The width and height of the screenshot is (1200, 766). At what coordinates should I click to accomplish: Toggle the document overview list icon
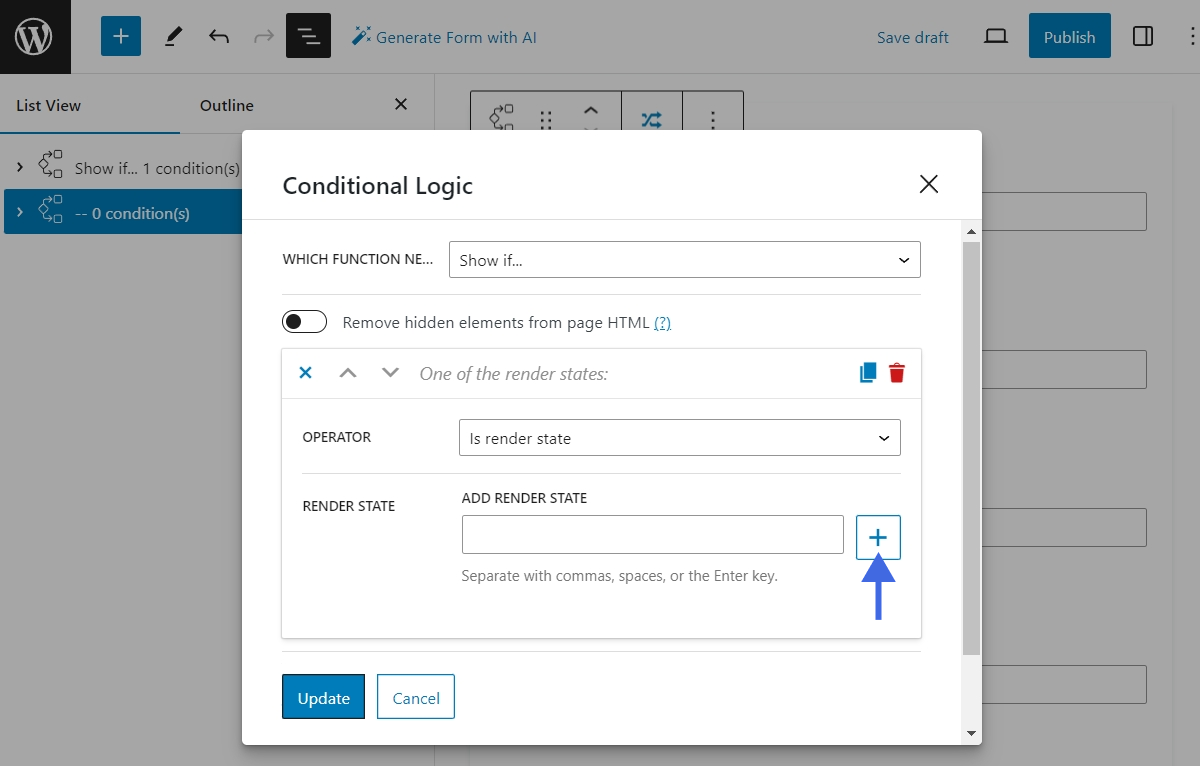(x=308, y=37)
